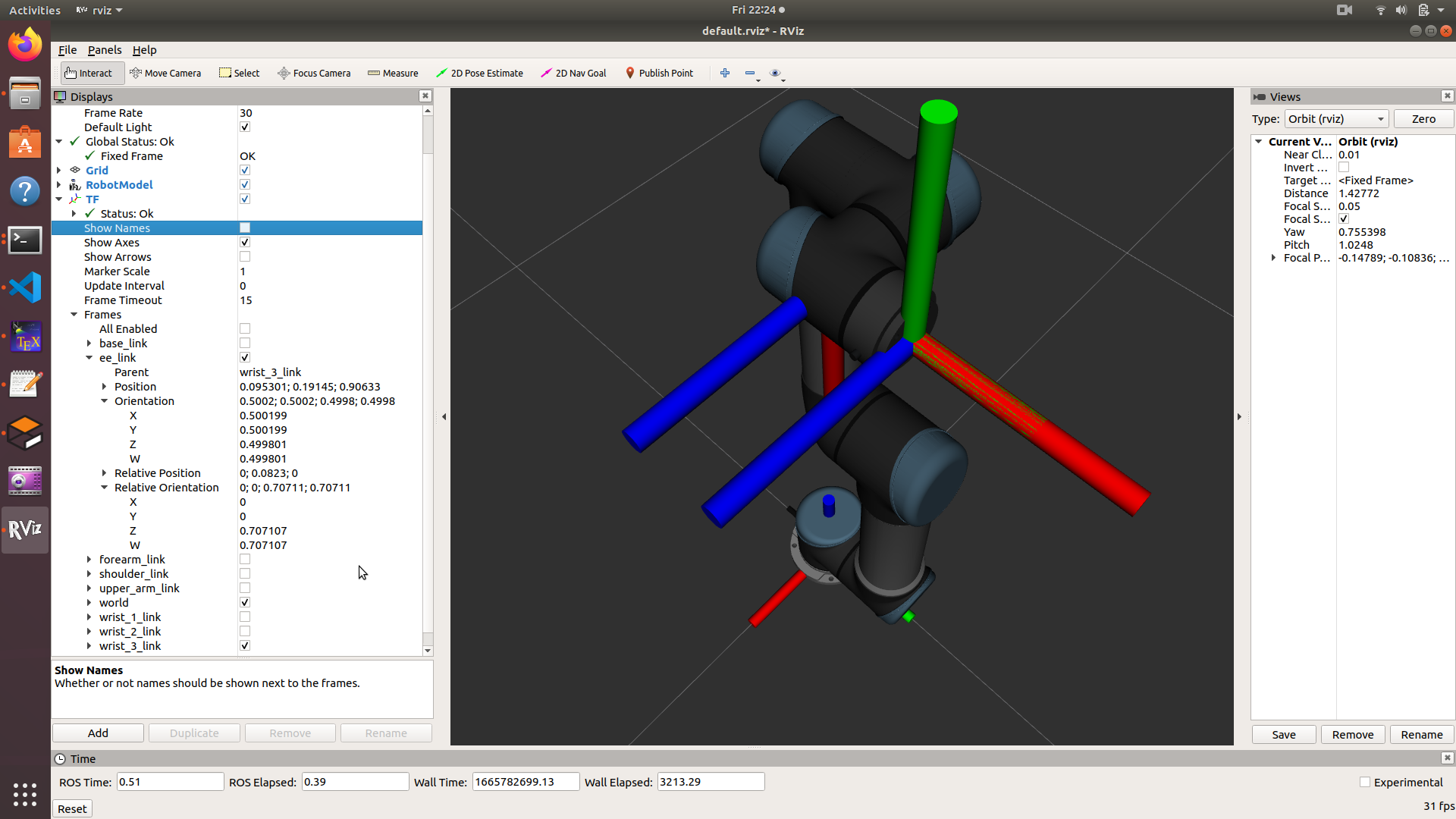
Task: Click the plus add-tool icon in toolbar
Action: pyautogui.click(x=725, y=73)
